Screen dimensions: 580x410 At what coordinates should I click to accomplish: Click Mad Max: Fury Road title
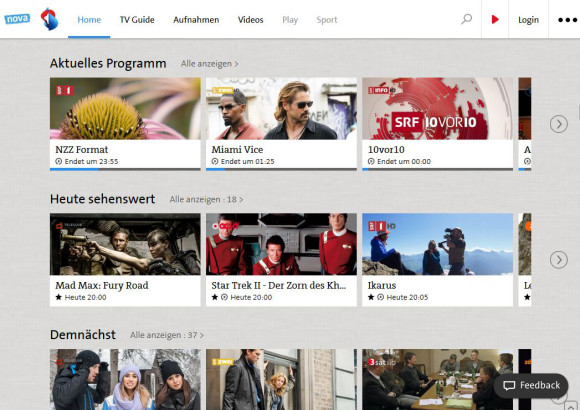[x=102, y=285]
